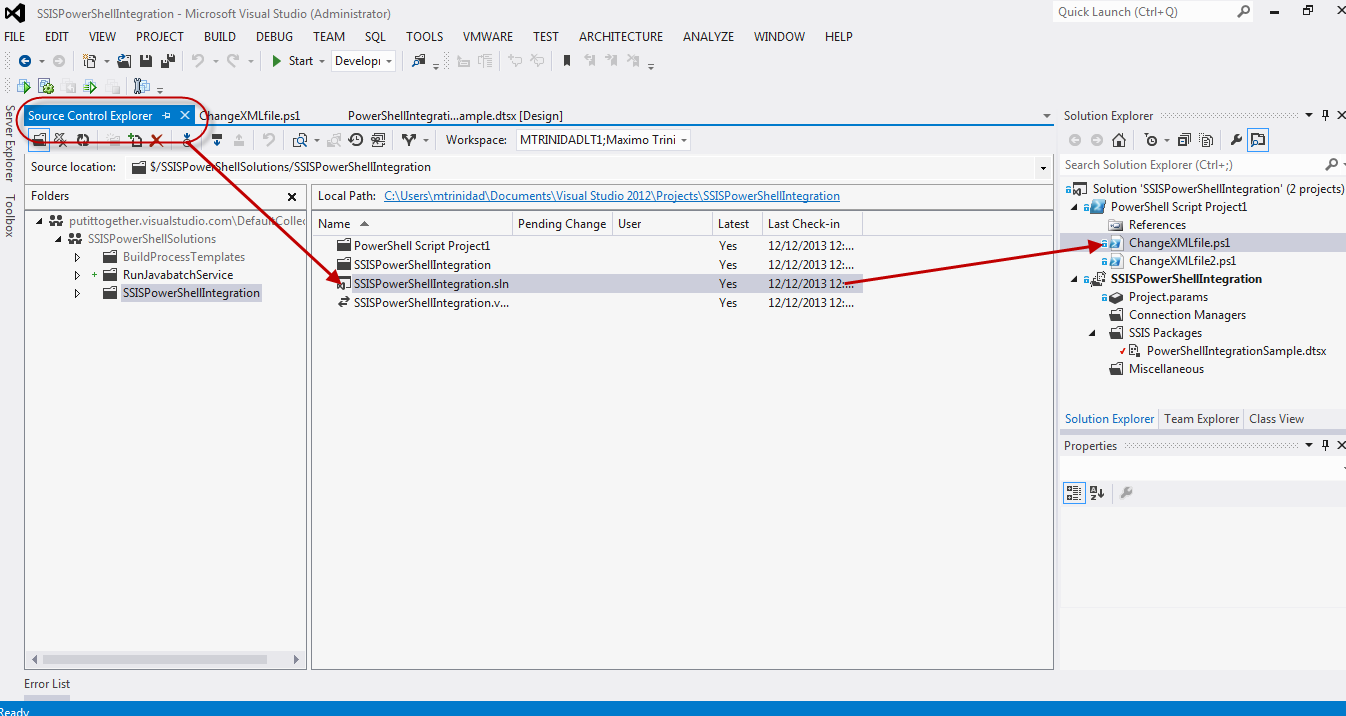1346x716 pixels.
Task: Open the BUILD menu
Action: coord(220,37)
